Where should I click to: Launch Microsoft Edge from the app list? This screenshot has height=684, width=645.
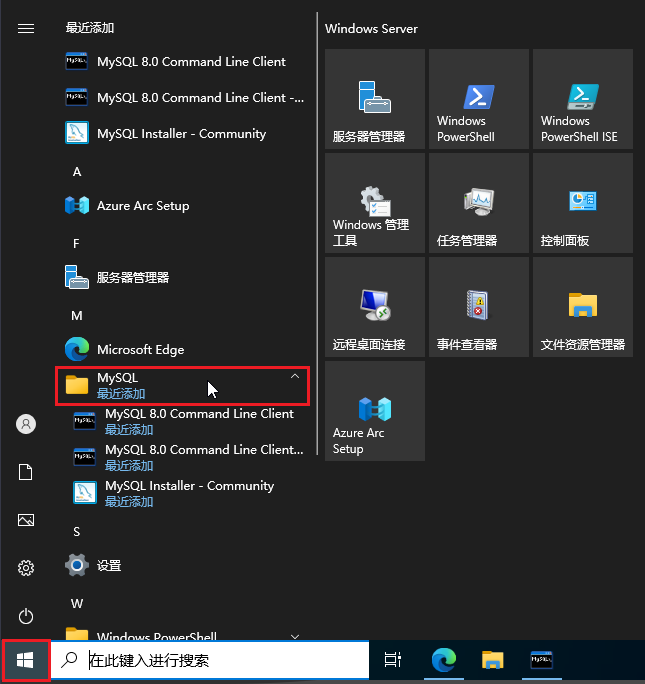pos(182,349)
